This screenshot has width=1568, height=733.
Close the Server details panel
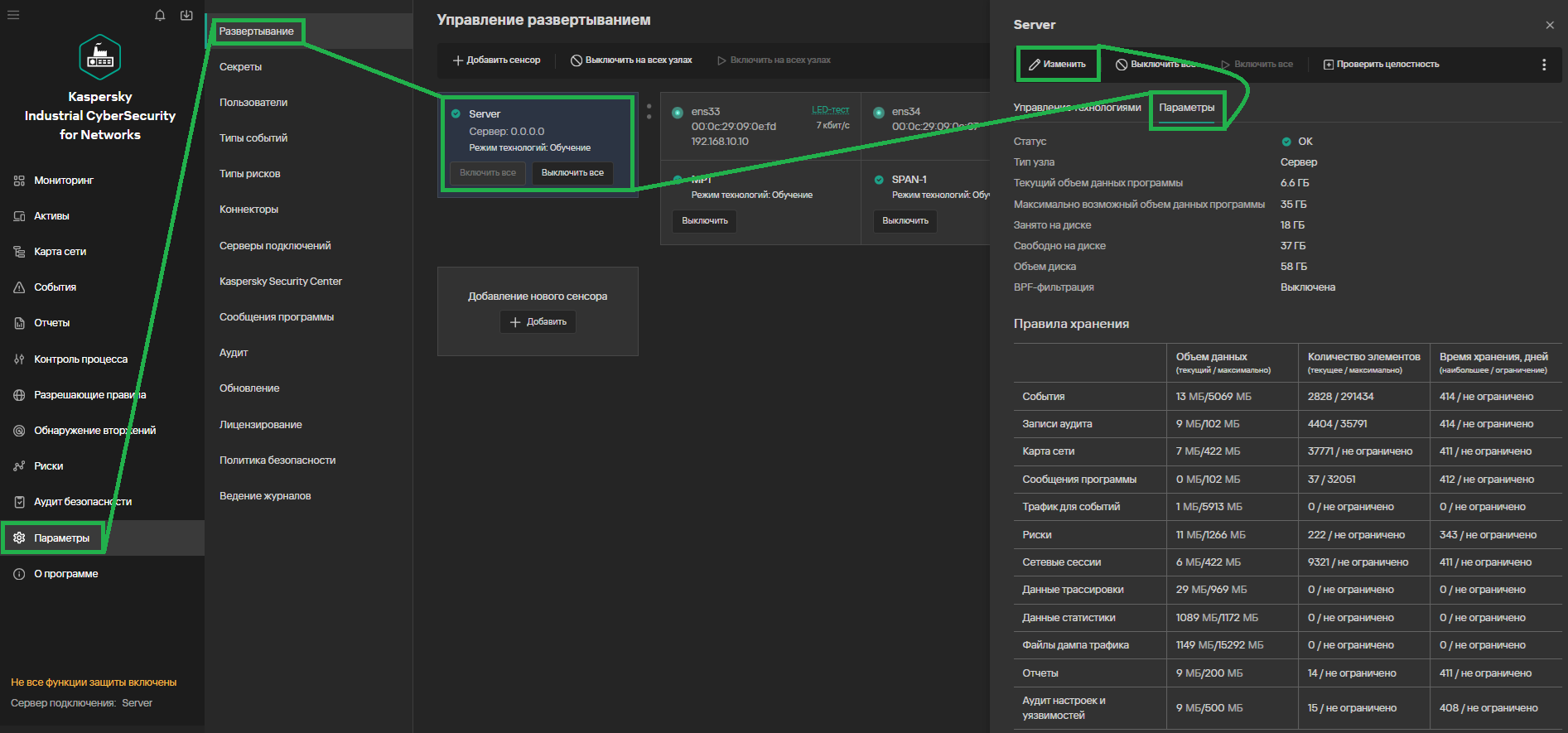coord(1550,25)
